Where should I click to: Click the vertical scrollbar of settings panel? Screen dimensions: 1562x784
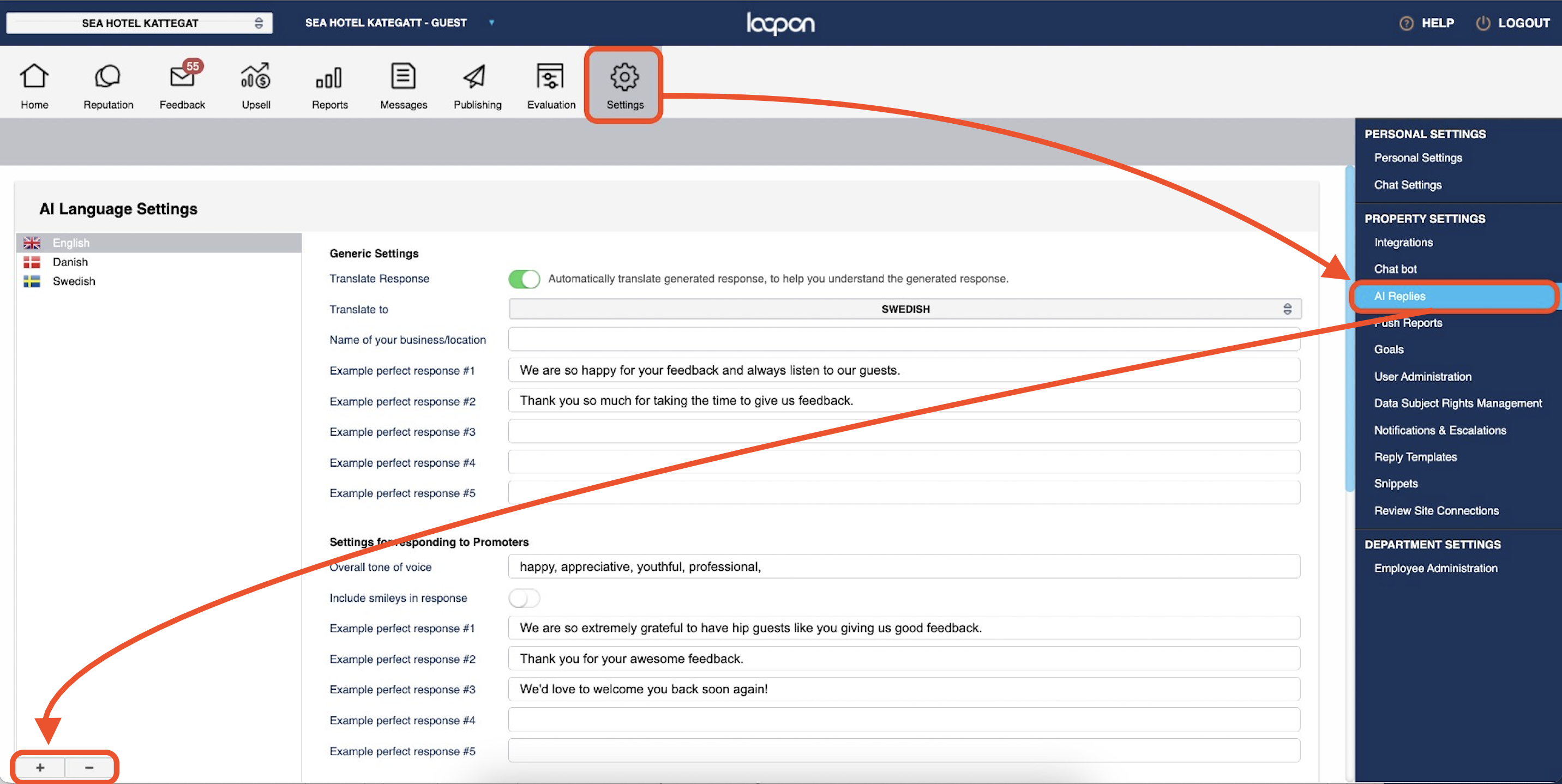pos(1349,328)
